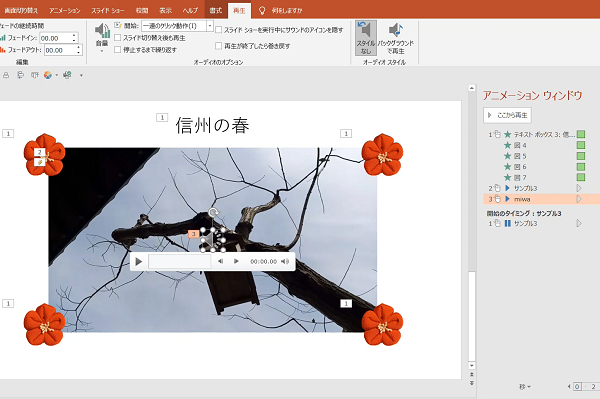
Task: Click the lock-shaped icon in quick toolbar
Action: [6, 75]
